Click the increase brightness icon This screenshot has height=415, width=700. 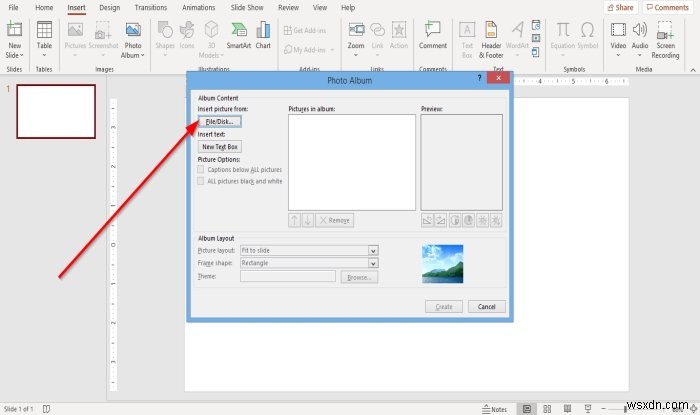coord(483,220)
